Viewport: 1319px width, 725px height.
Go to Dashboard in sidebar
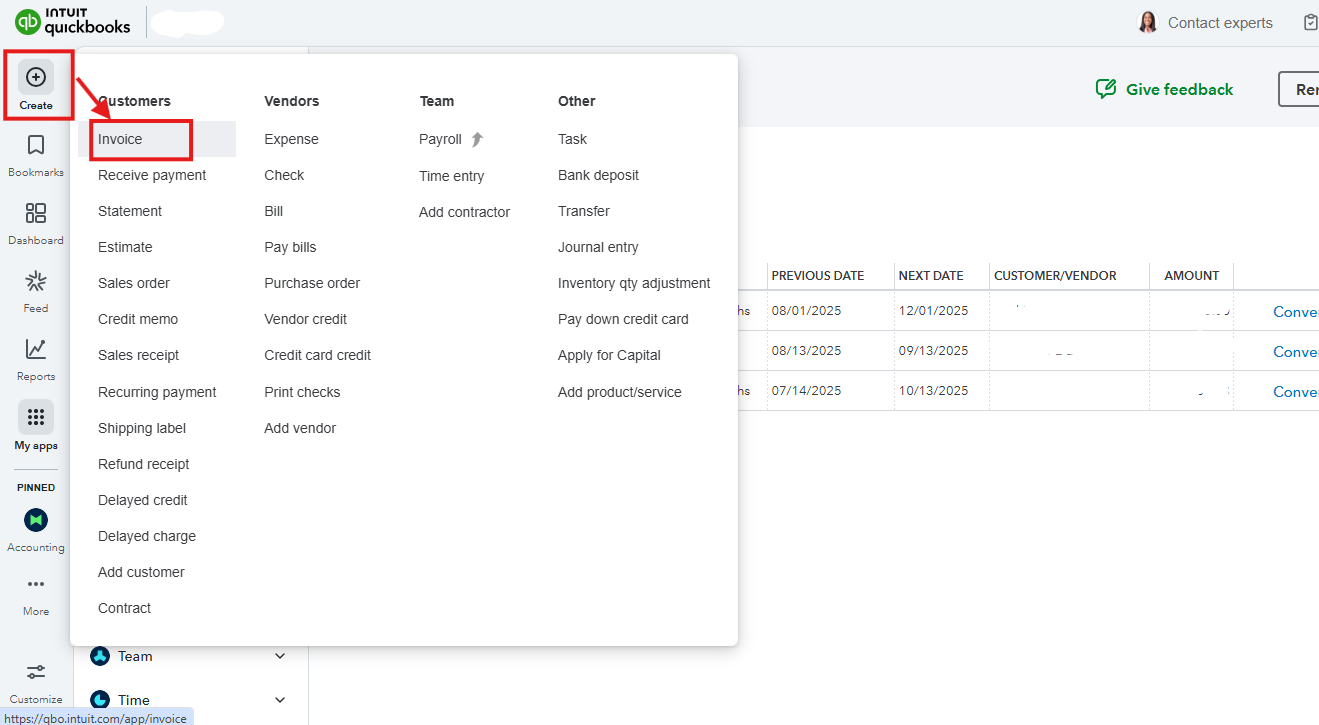pos(36,213)
